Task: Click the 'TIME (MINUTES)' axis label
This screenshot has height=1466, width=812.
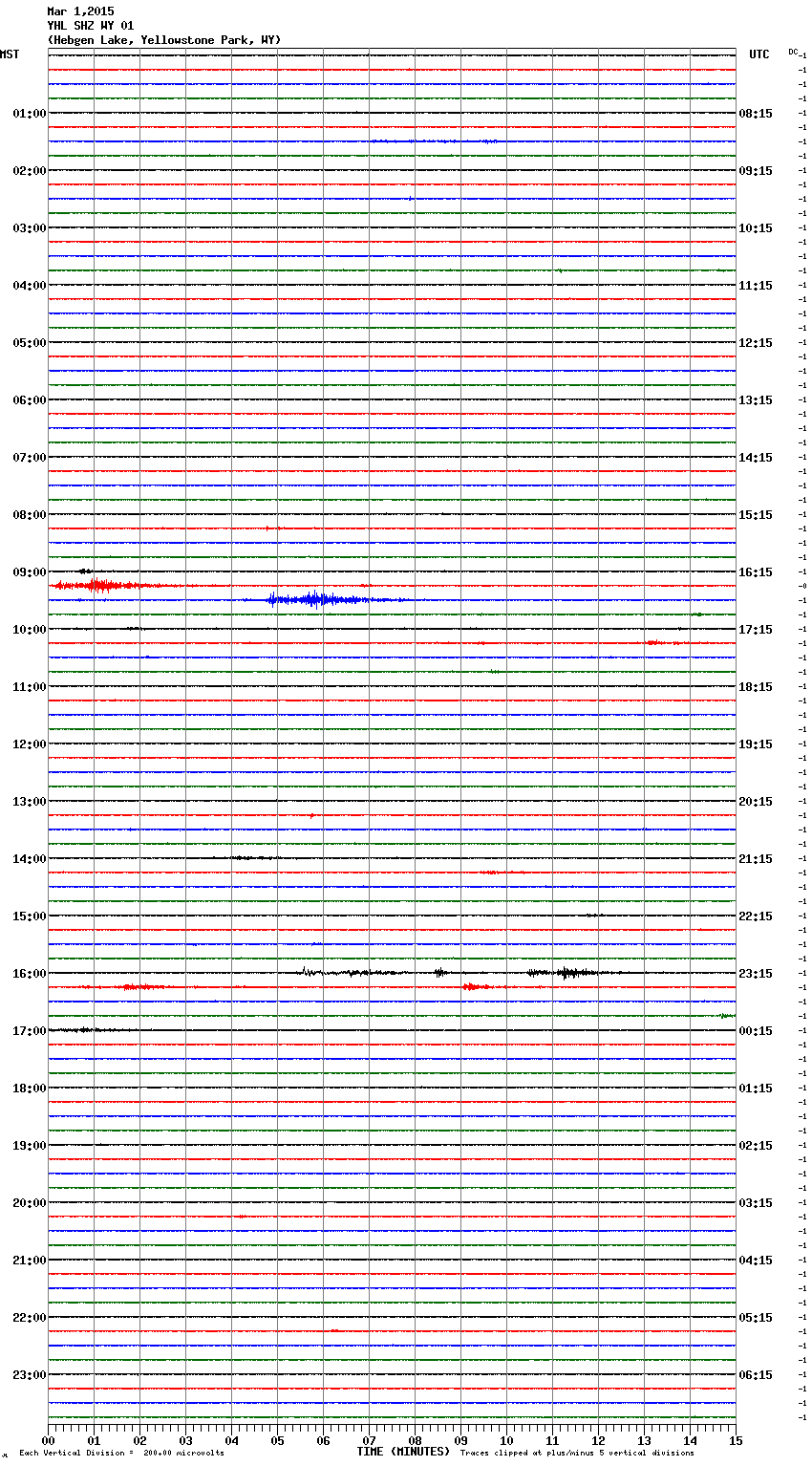Action: (x=403, y=1452)
